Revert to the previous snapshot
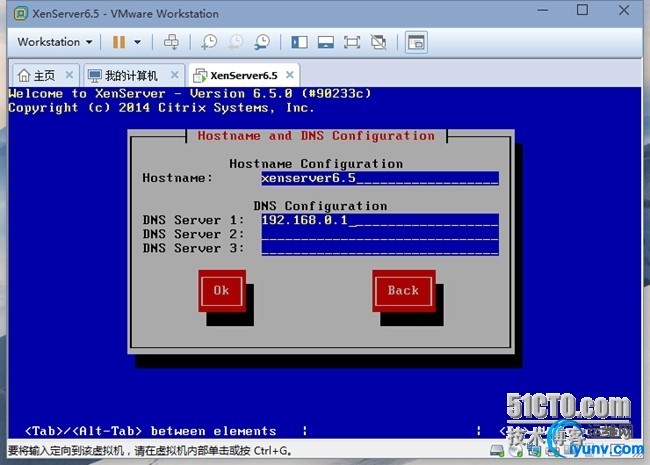650x465 pixels. point(236,42)
